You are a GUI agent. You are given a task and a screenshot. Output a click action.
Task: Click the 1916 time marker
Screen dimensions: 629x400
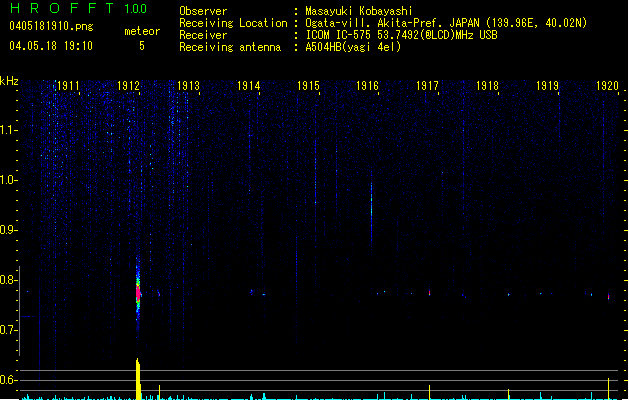(367, 86)
